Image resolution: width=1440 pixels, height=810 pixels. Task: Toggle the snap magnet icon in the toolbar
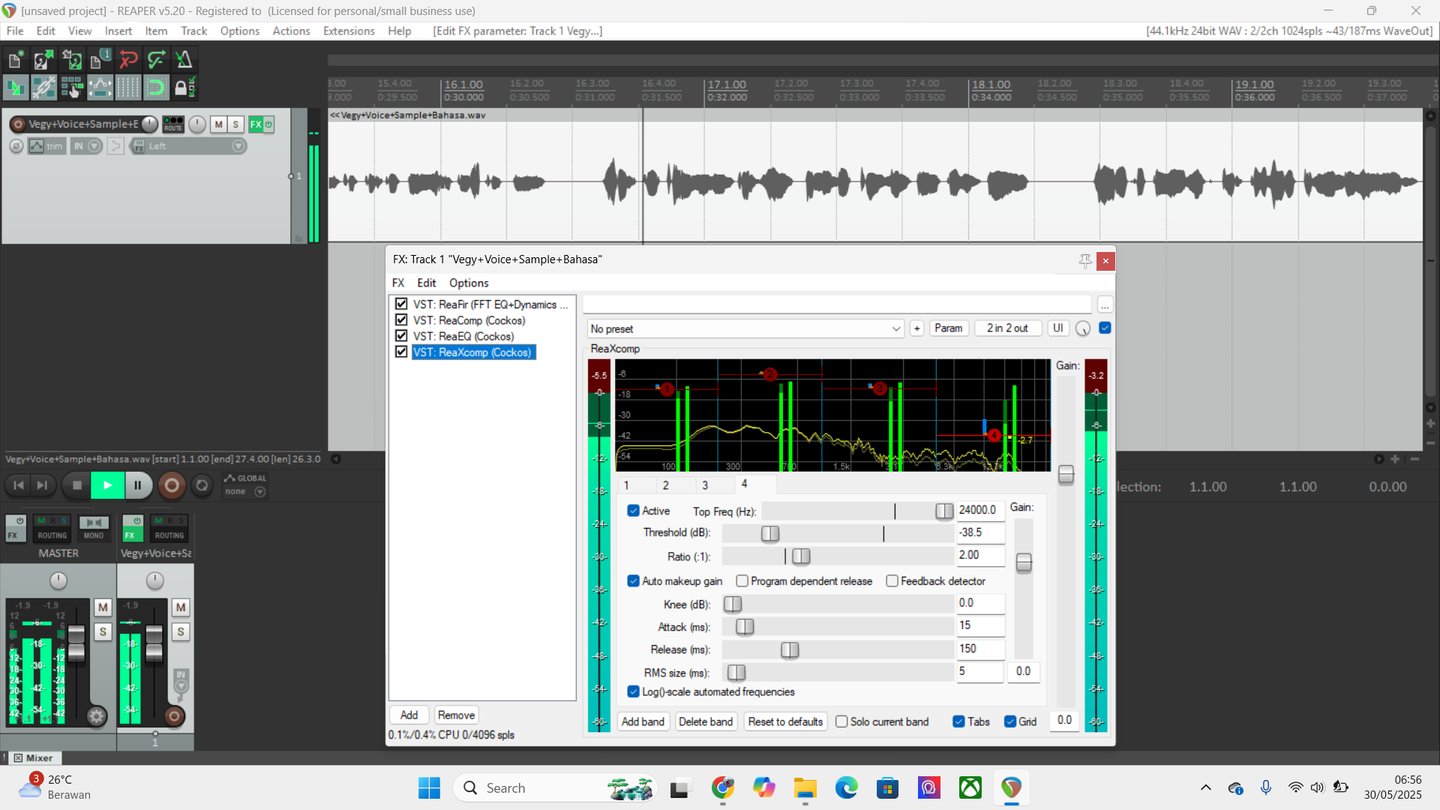(157, 88)
